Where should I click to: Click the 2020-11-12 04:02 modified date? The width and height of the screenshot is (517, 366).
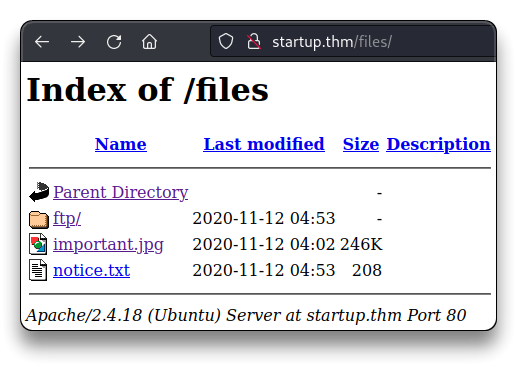tap(264, 244)
